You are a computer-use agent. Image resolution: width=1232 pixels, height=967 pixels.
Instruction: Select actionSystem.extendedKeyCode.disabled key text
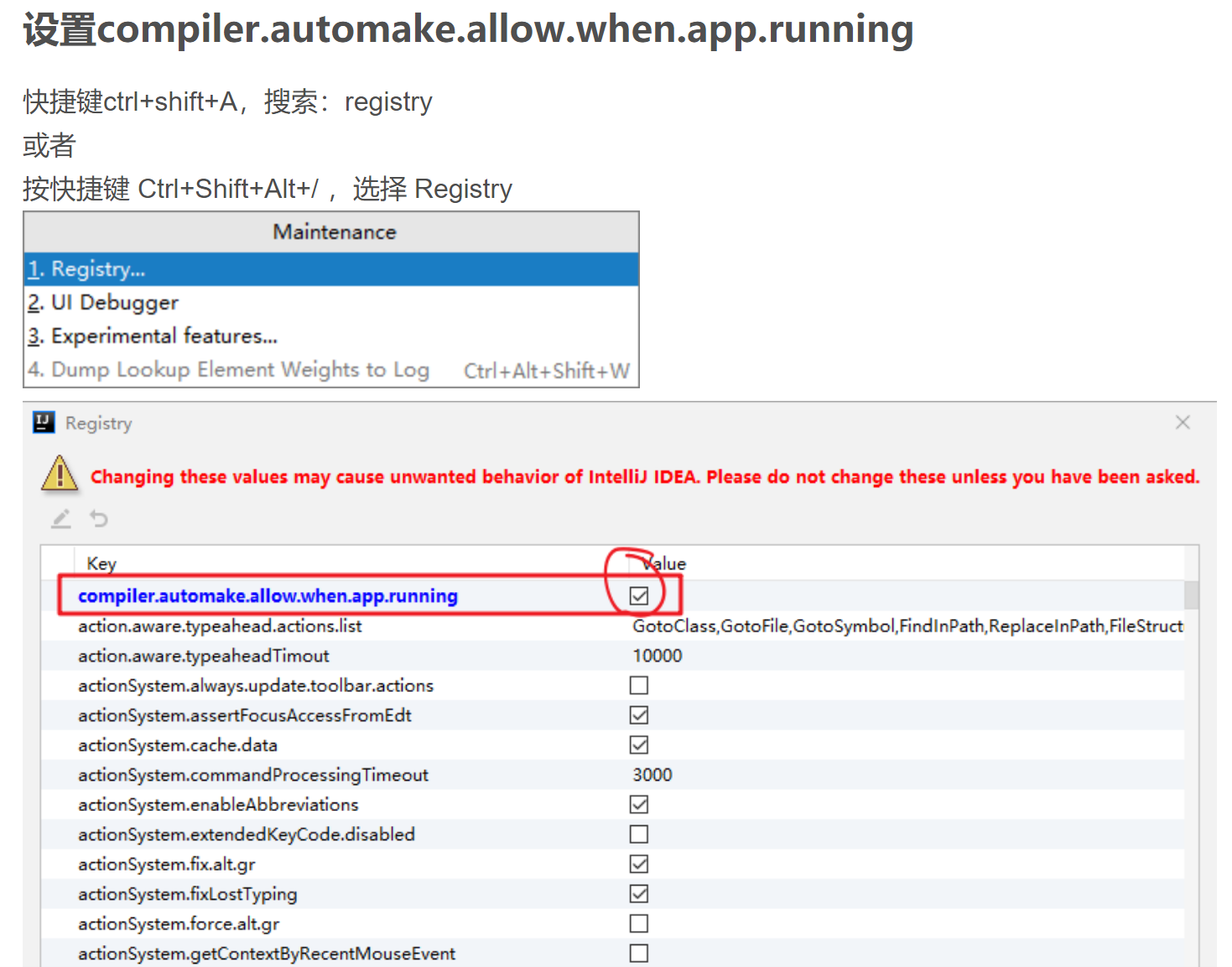point(247,834)
